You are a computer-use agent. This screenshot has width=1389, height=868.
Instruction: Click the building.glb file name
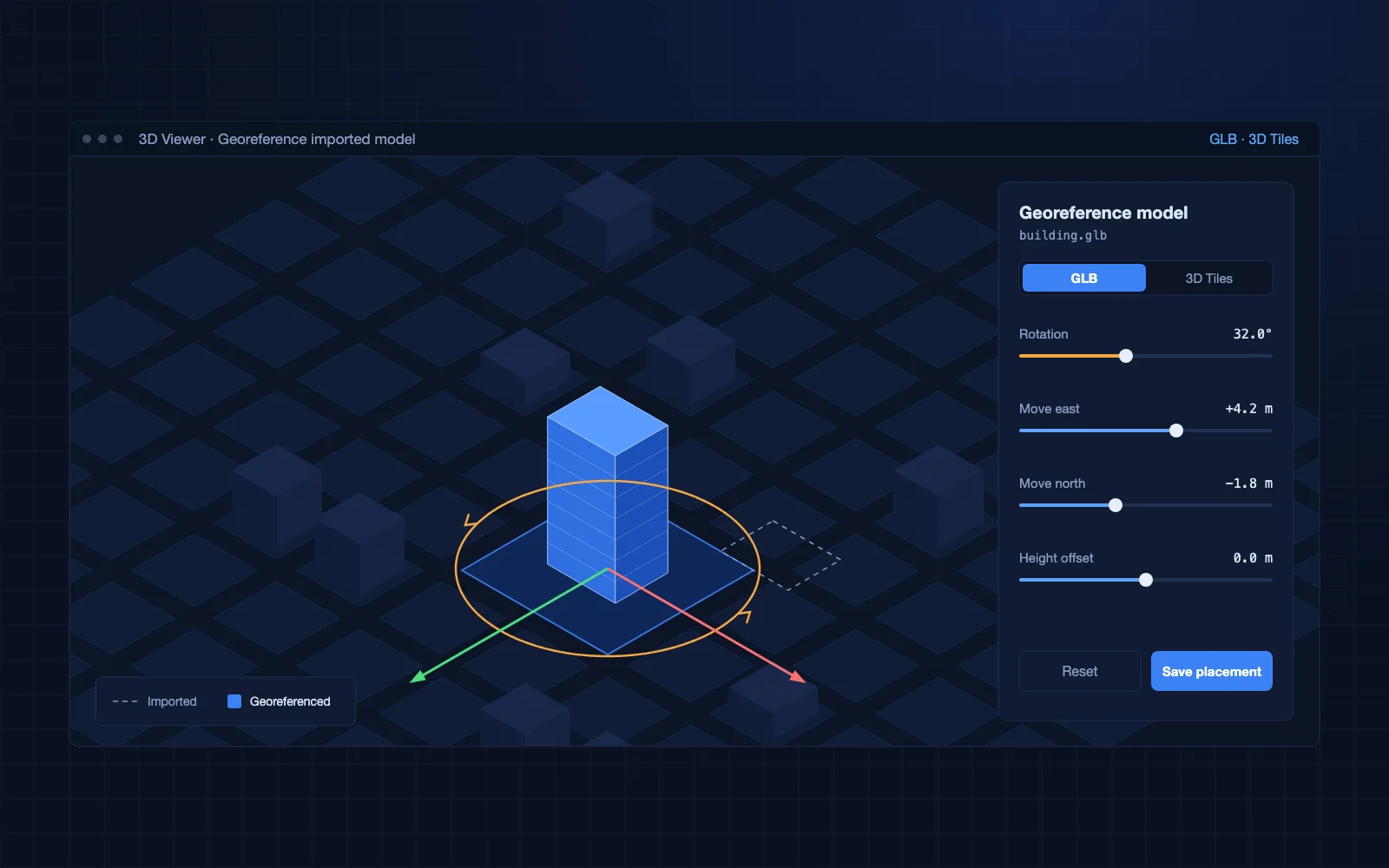click(x=1063, y=235)
